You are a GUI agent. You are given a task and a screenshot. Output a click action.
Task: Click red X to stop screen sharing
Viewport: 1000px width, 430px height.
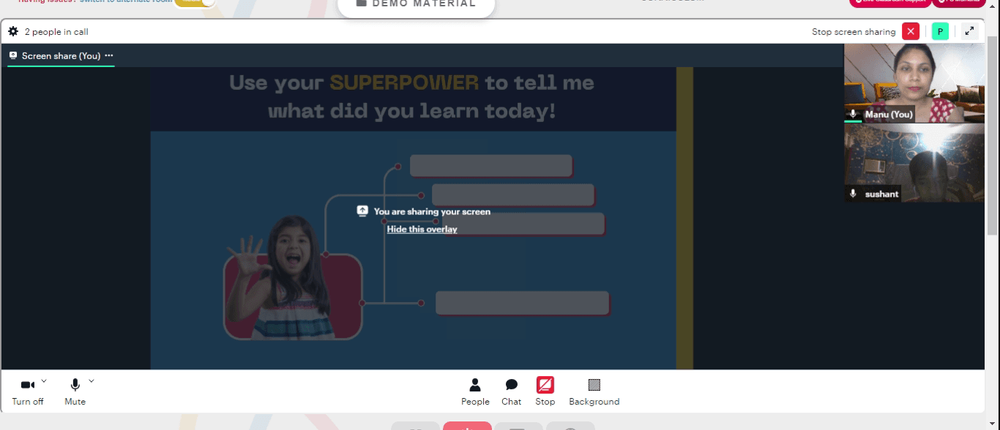coord(911,31)
